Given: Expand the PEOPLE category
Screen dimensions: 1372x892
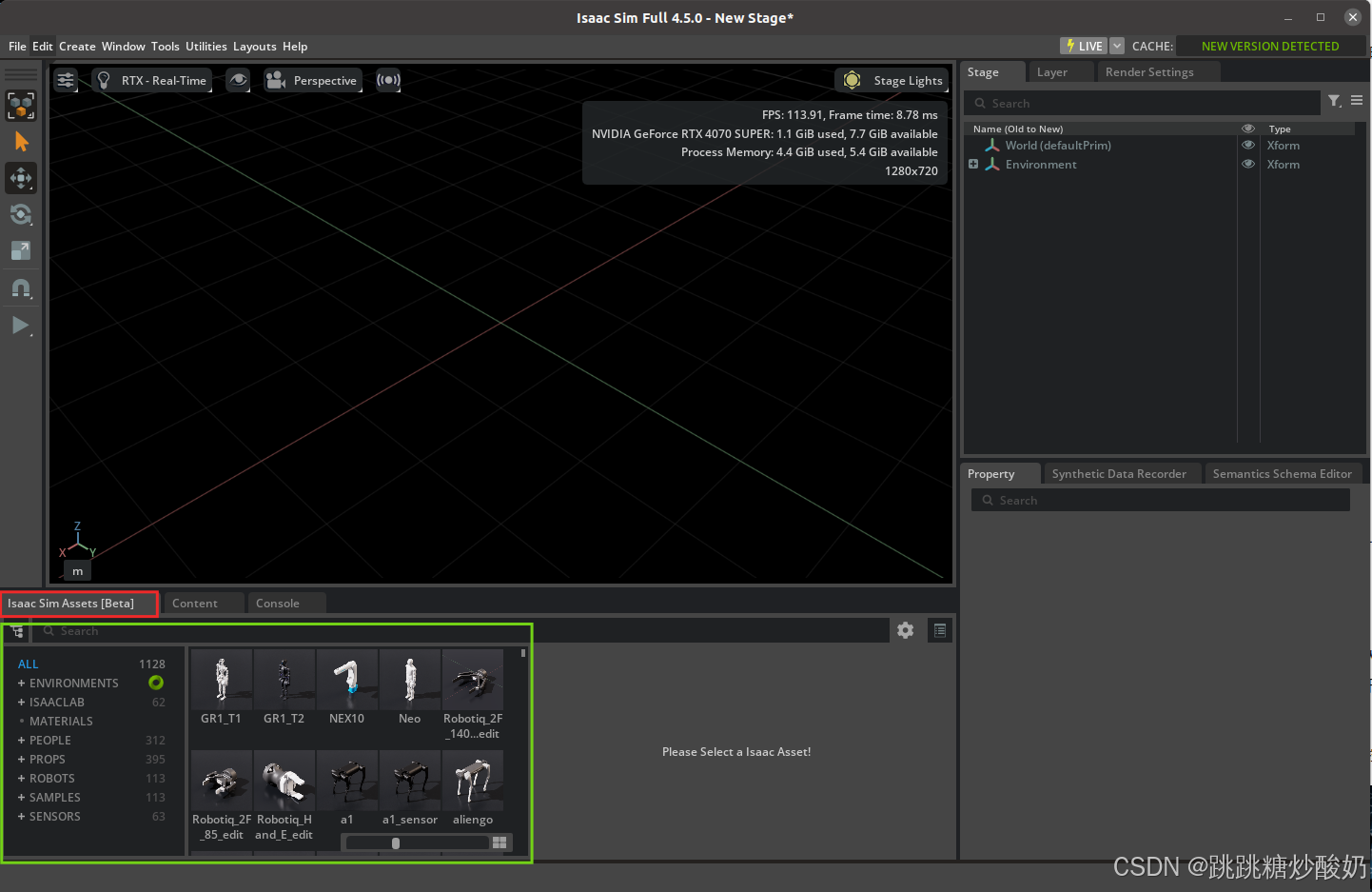Looking at the screenshot, I should 21,741.
